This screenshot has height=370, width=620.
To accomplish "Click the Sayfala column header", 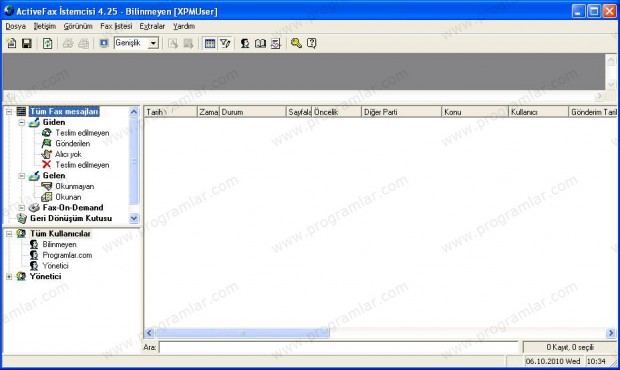I will click(299, 112).
